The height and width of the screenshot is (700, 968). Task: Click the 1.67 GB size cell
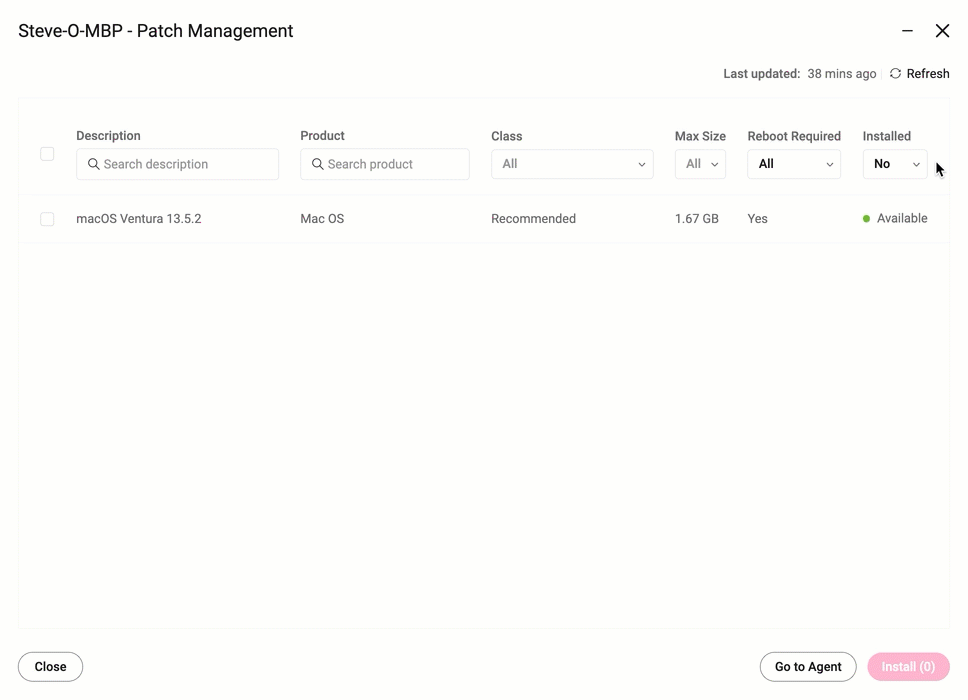pyautogui.click(x=696, y=219)
